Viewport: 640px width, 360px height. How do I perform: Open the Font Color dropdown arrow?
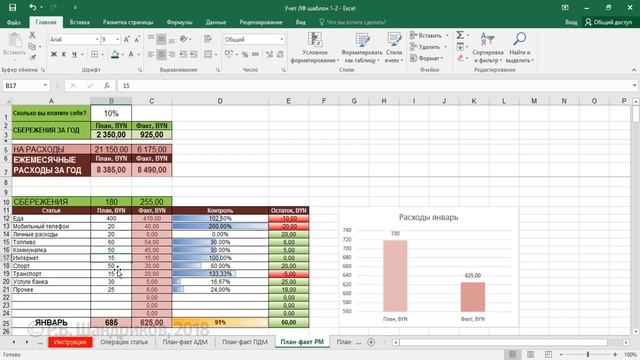pyautogui.click(x=139, y=54)
